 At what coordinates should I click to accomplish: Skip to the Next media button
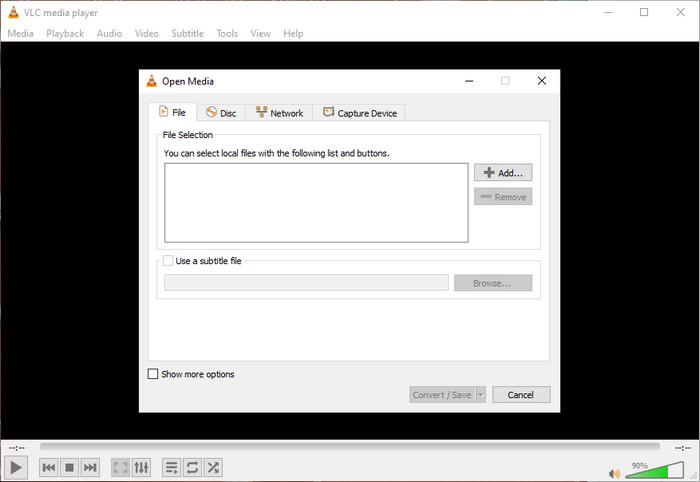click(90, 467)
